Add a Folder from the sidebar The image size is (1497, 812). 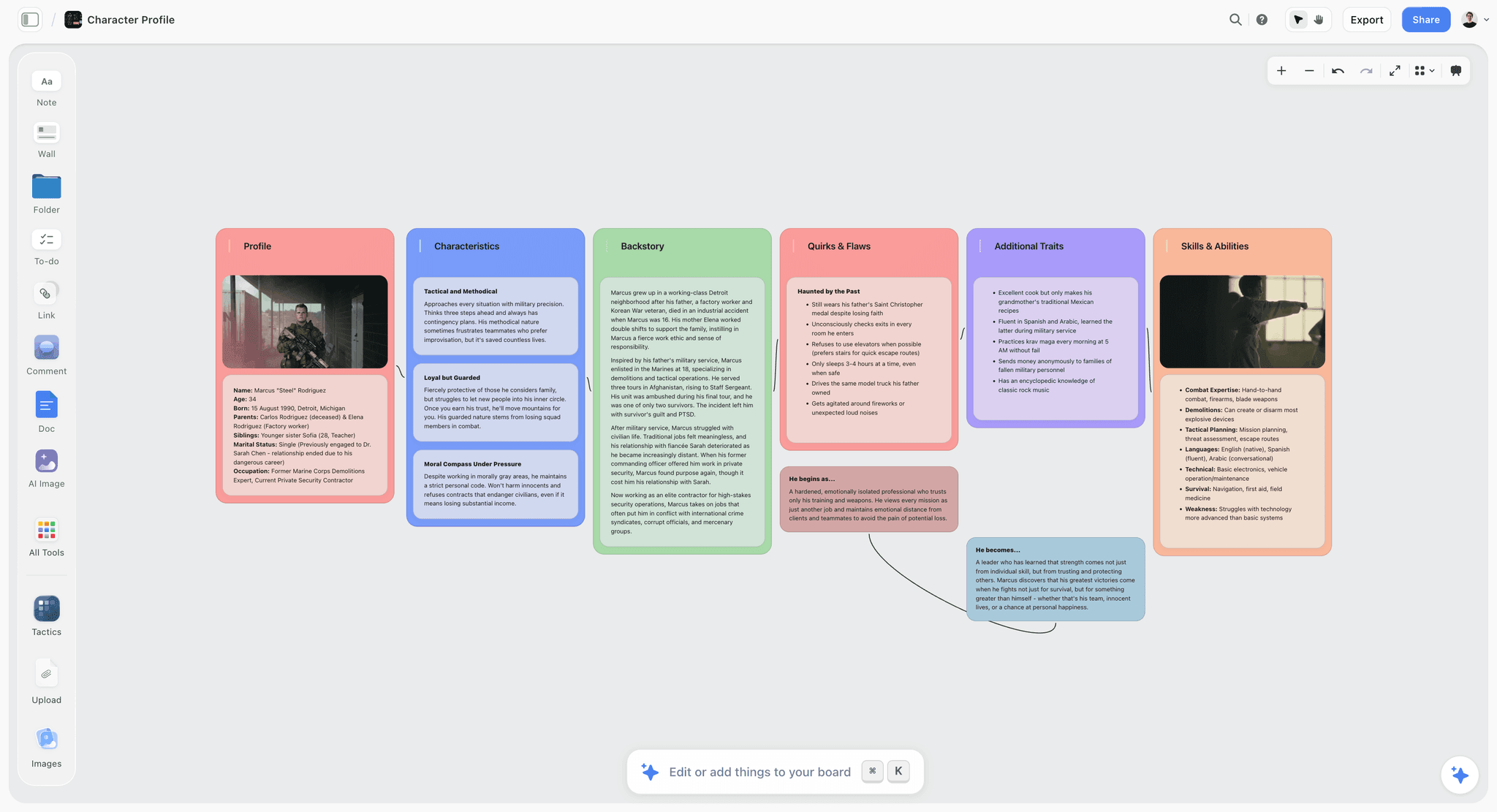pos(46,194)
